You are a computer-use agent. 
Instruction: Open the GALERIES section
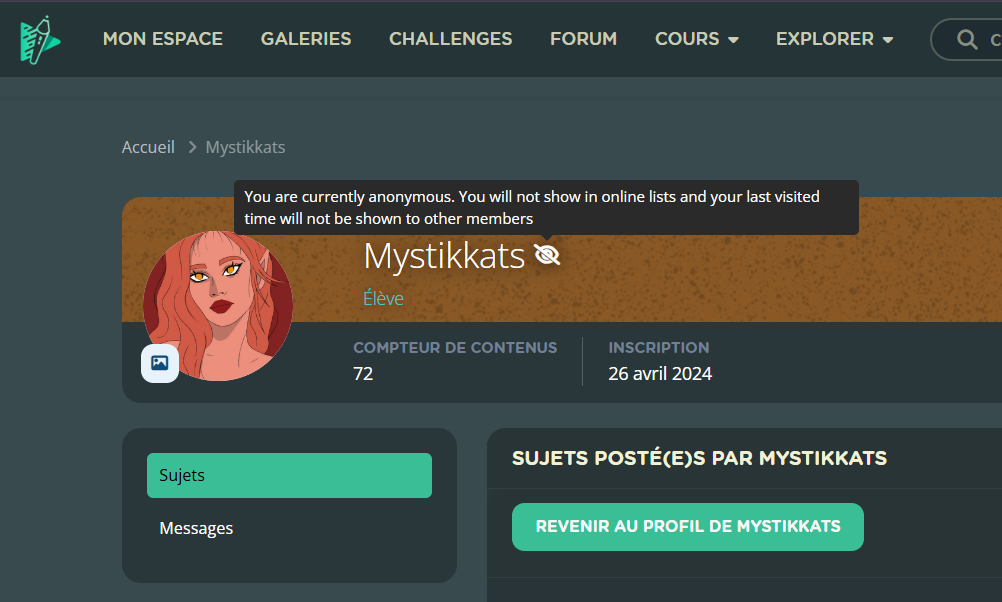tap(306, 39)
